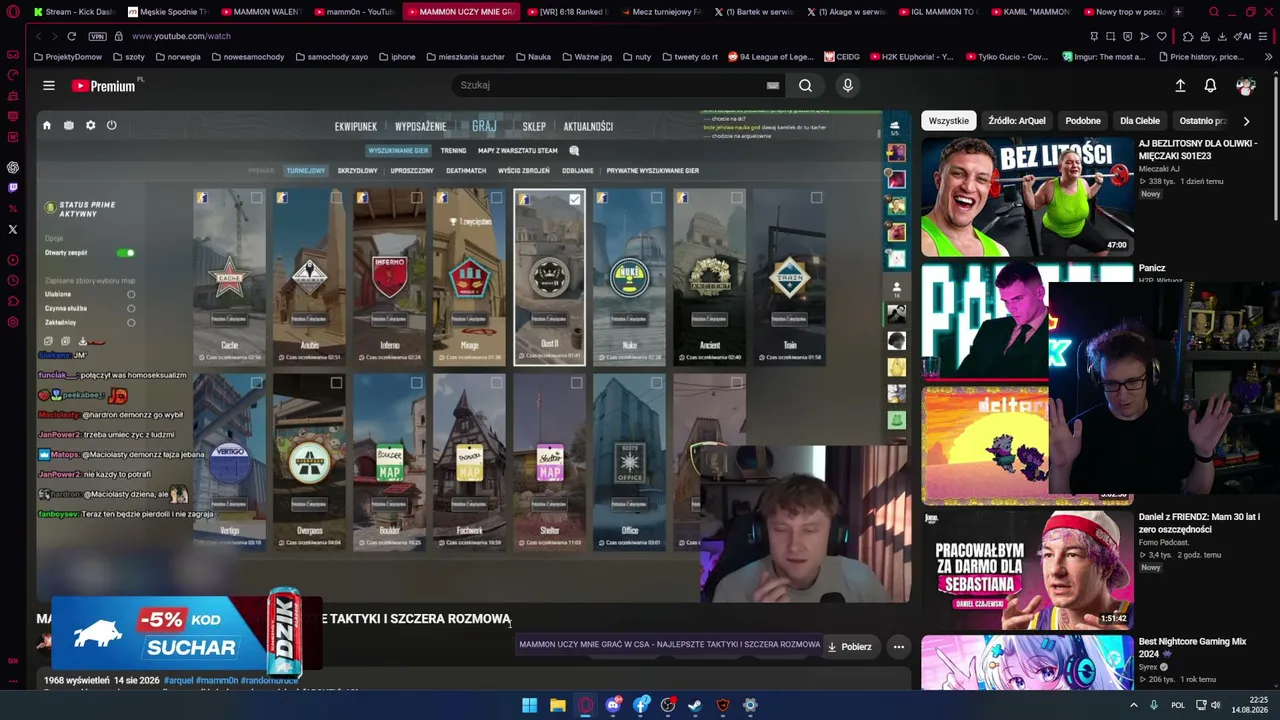Show hidden tray icons chevron
The image size is (1280, 720).
[x=1133, y=705]
